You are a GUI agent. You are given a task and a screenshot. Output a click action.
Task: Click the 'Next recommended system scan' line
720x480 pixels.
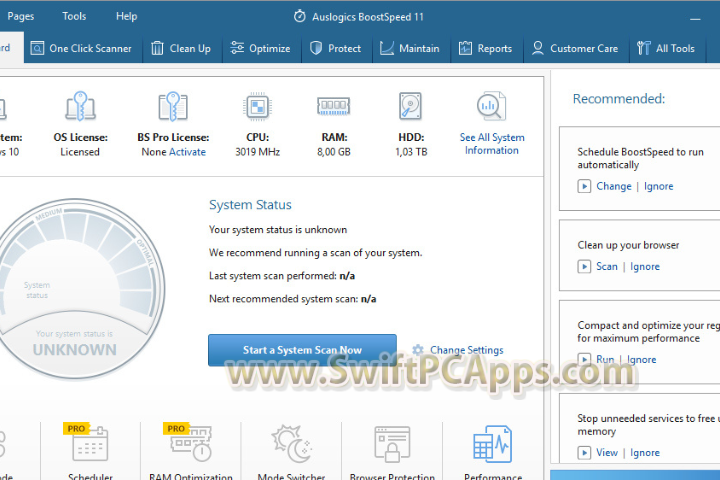point(292,299)
